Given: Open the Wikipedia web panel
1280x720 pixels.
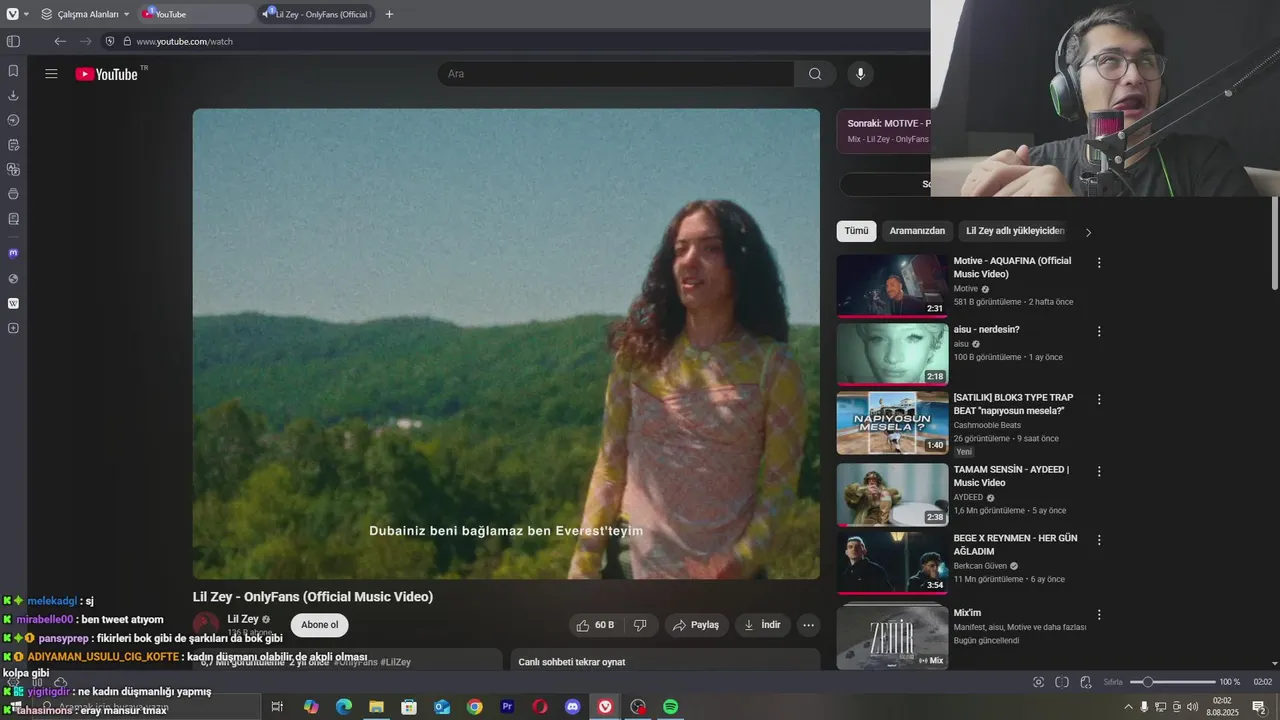Looking at the screenshot, I should pos(13,303).
